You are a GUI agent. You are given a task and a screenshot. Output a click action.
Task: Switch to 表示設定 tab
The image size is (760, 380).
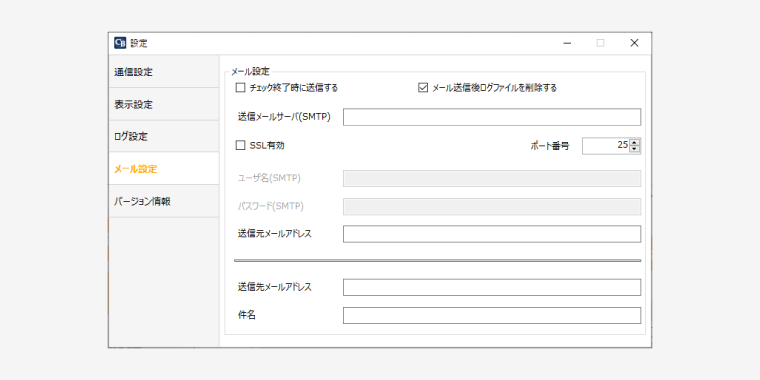pyautogui.click(x=164, y=104)
